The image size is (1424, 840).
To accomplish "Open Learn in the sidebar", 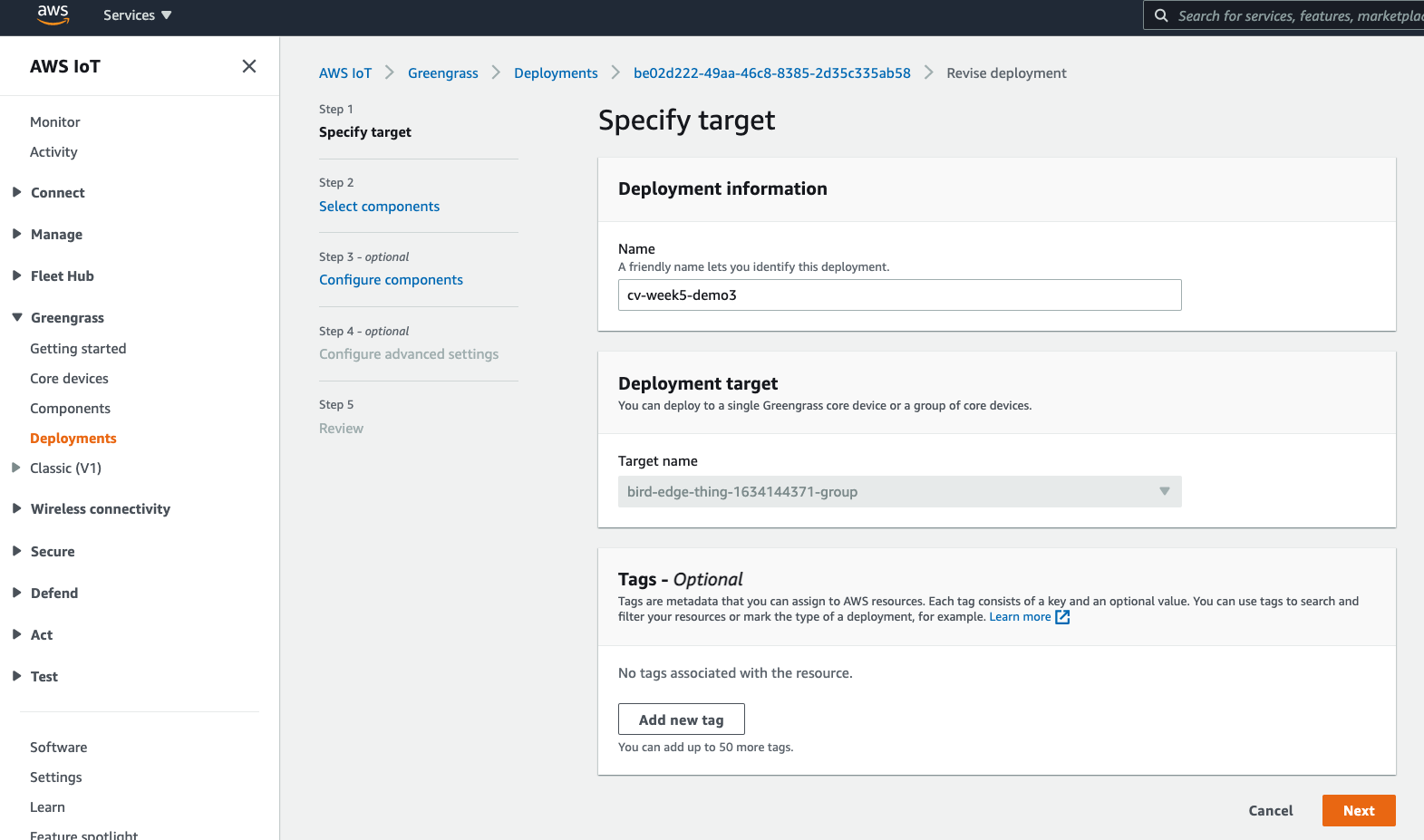I will click(x=47, y=807).
